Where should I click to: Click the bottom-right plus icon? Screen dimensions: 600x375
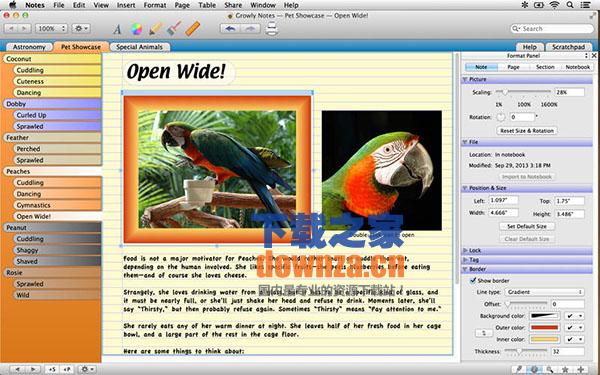[x=580, y=369]
